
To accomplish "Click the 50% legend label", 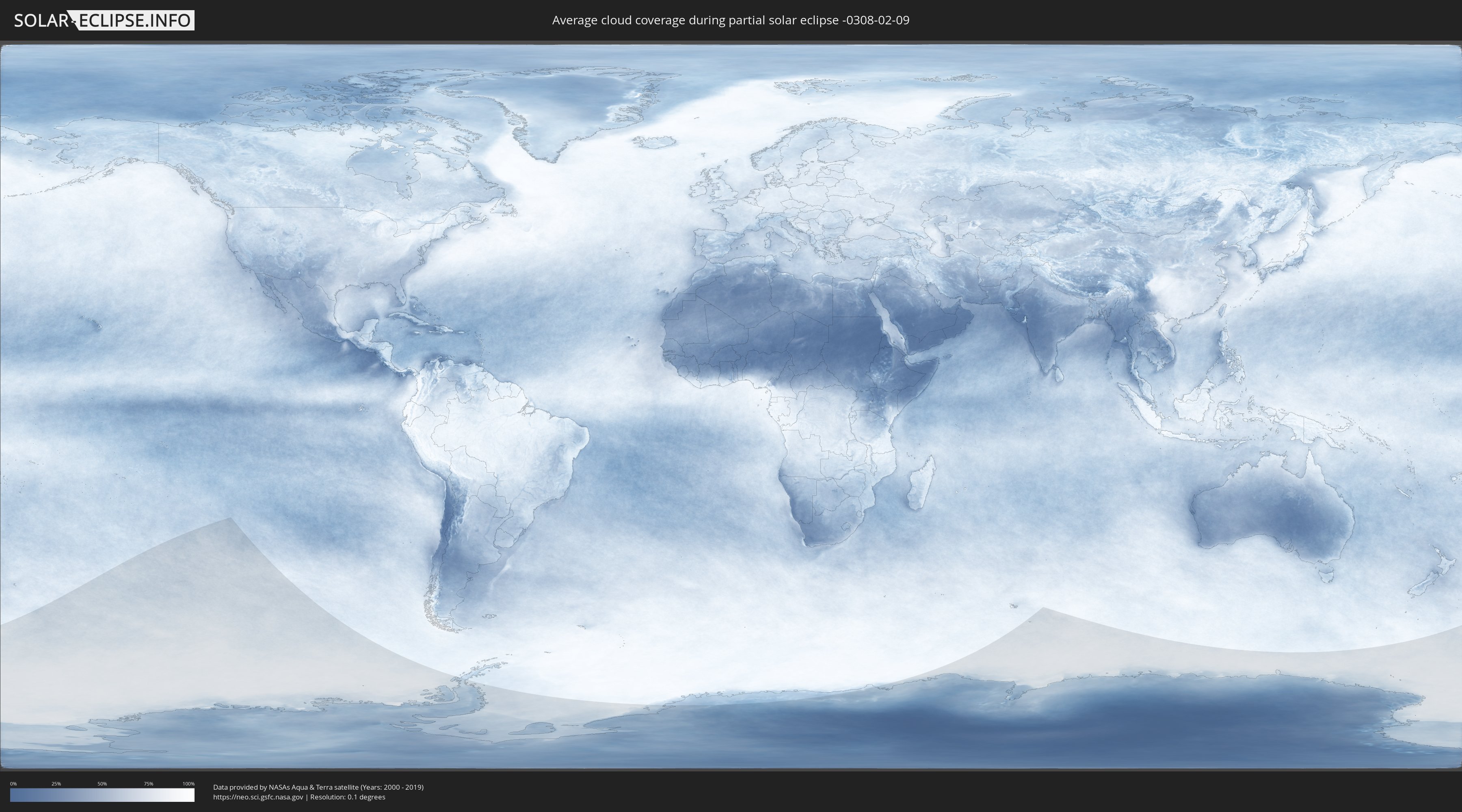I will [102, 784].
